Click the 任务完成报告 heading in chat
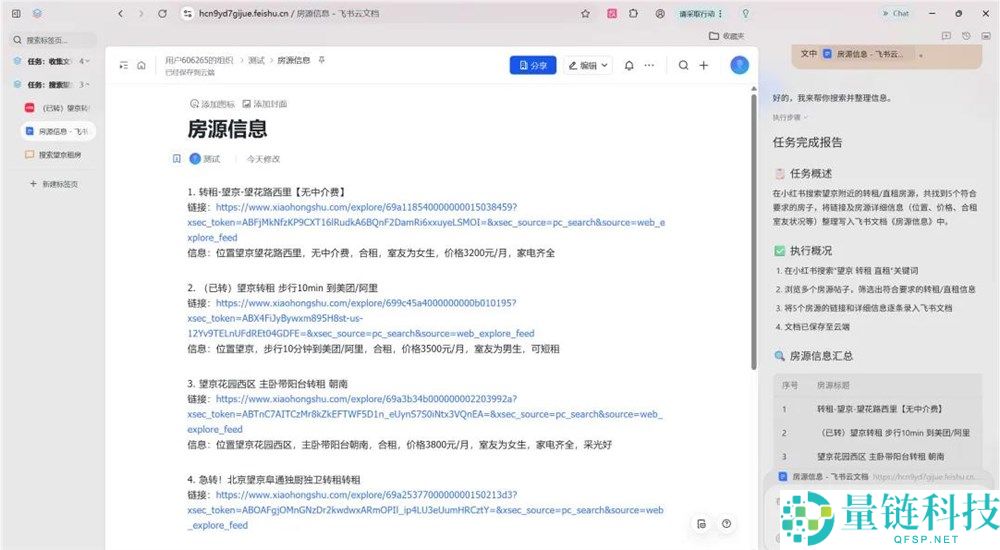Screen dimensions: 1000x550 [x=807, y=142]
